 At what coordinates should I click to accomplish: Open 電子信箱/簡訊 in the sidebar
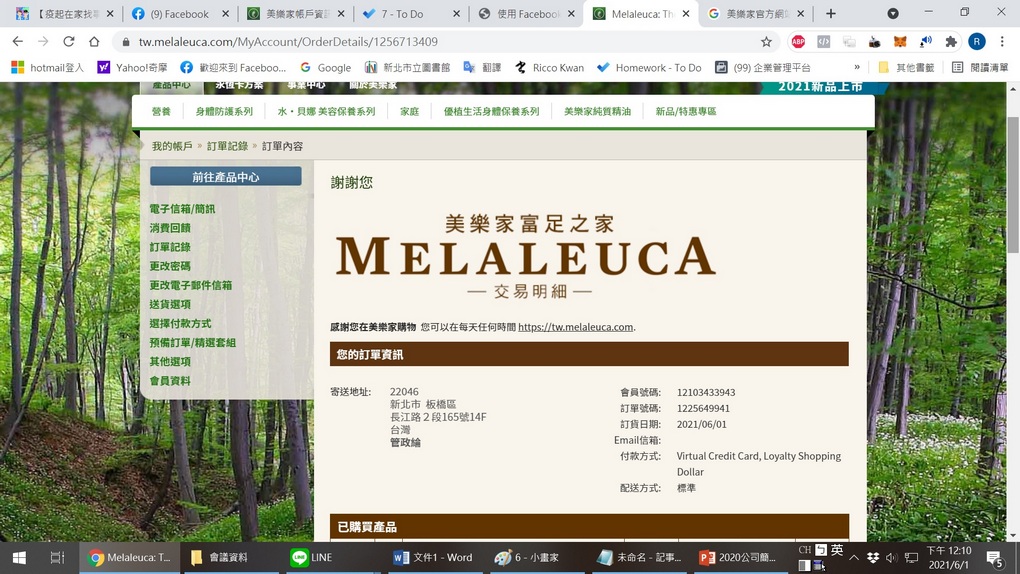tap(182, 209)
